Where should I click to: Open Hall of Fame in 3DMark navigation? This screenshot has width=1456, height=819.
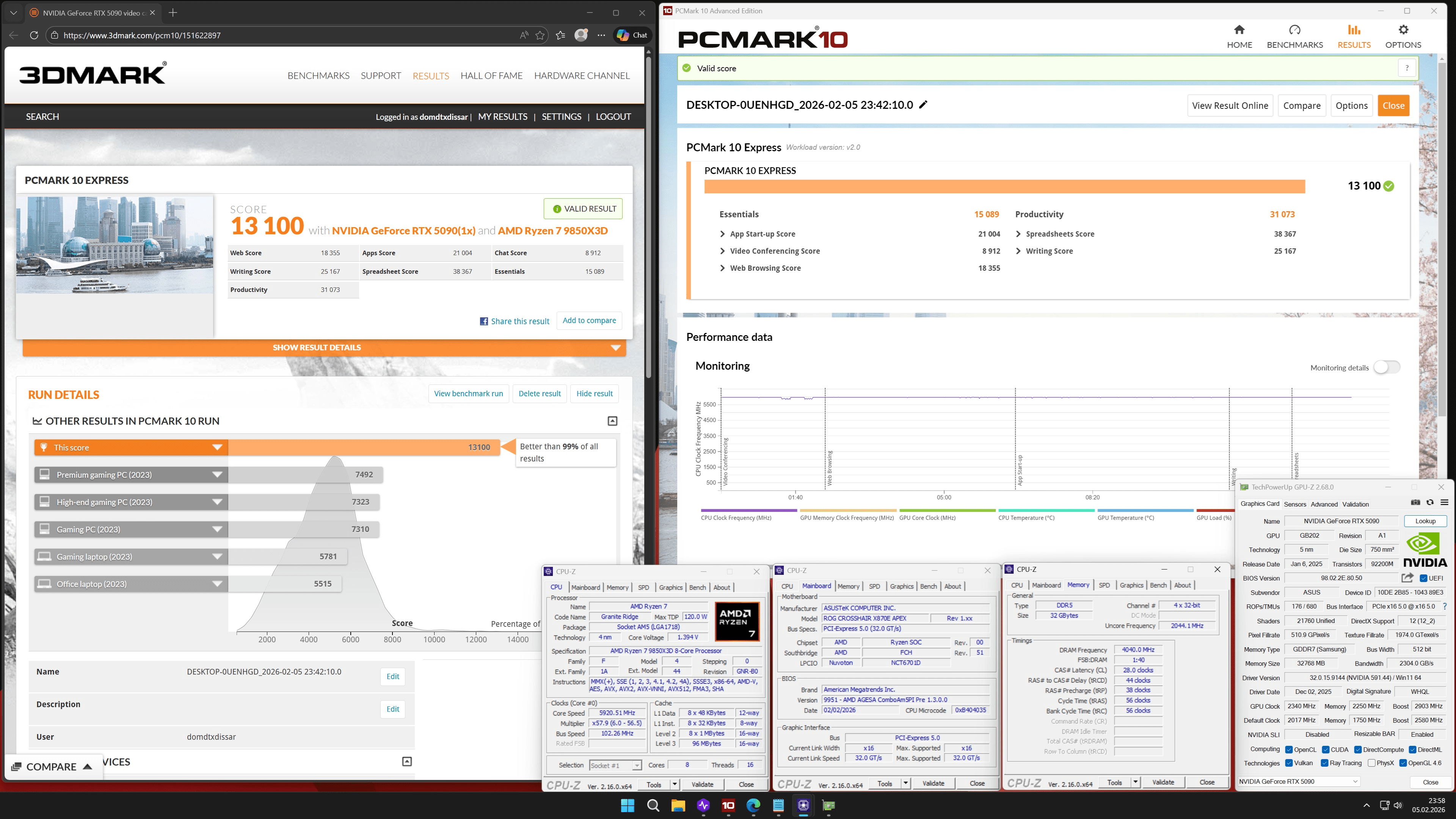(491, 76)
